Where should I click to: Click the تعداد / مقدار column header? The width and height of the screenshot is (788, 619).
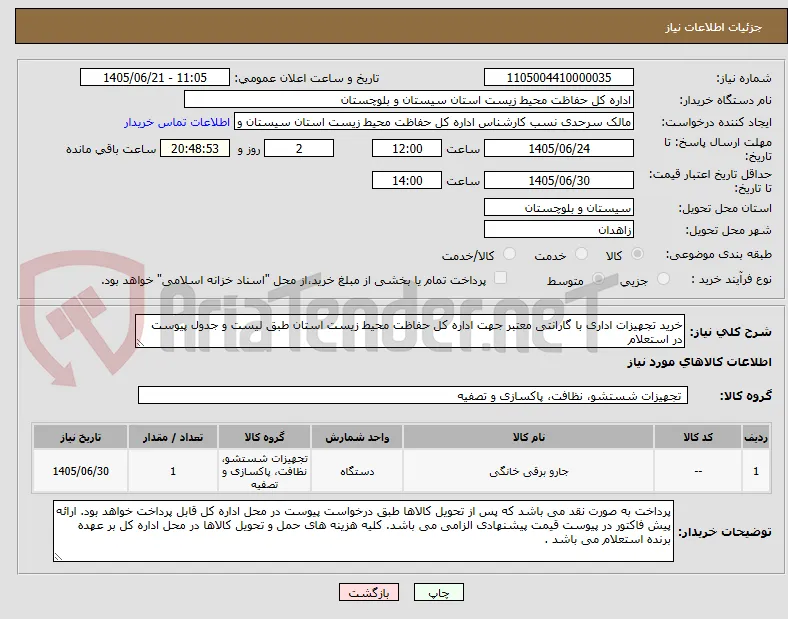(x=173, y=437)
